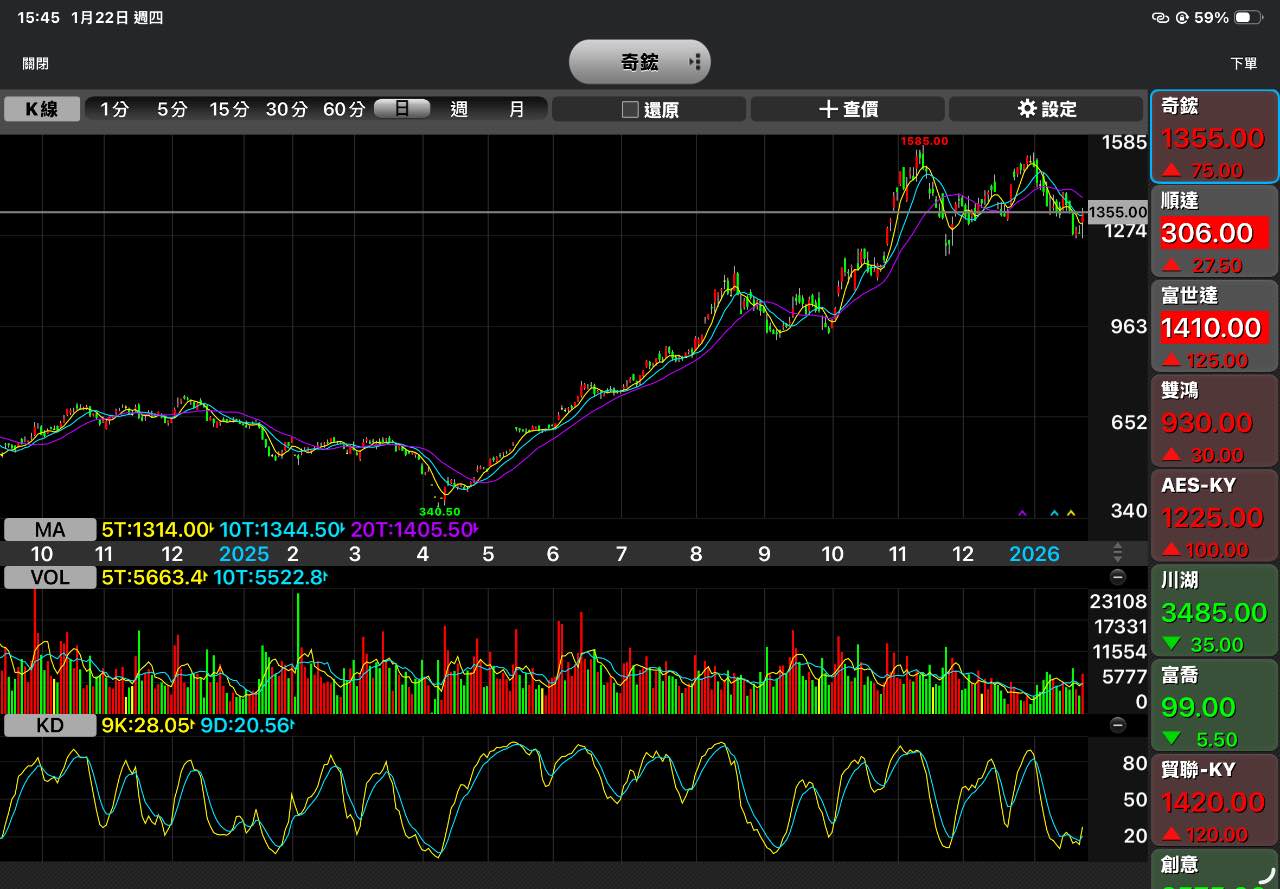Viewport: 1280px width, 889px height.
Task: Select the 日 daily interval
Action: tap(402, 109)
